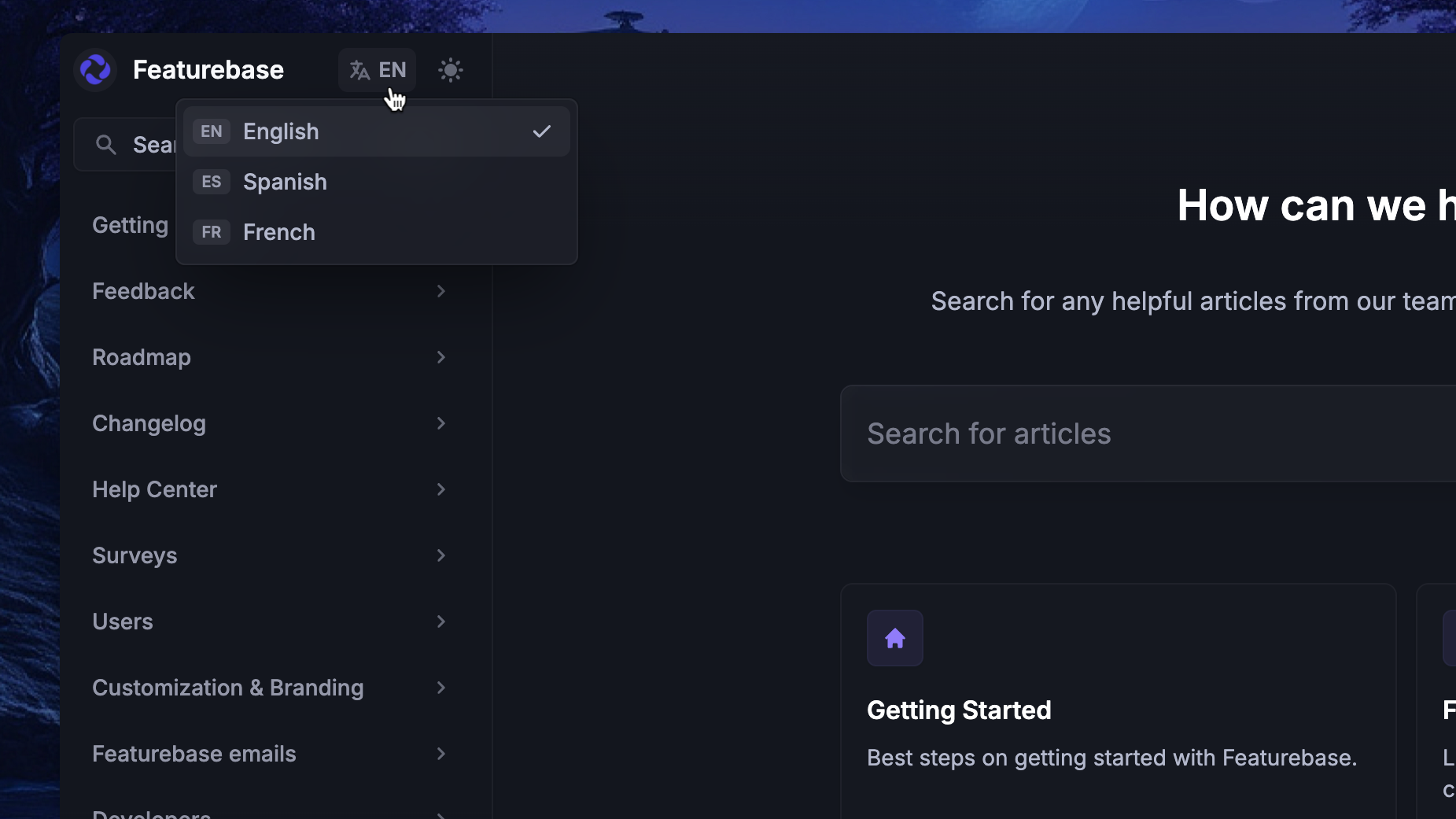Click the translate icon beside EN
Image resolution: width=1456 pixels, height=819 pixels.
tap(359, 71)
